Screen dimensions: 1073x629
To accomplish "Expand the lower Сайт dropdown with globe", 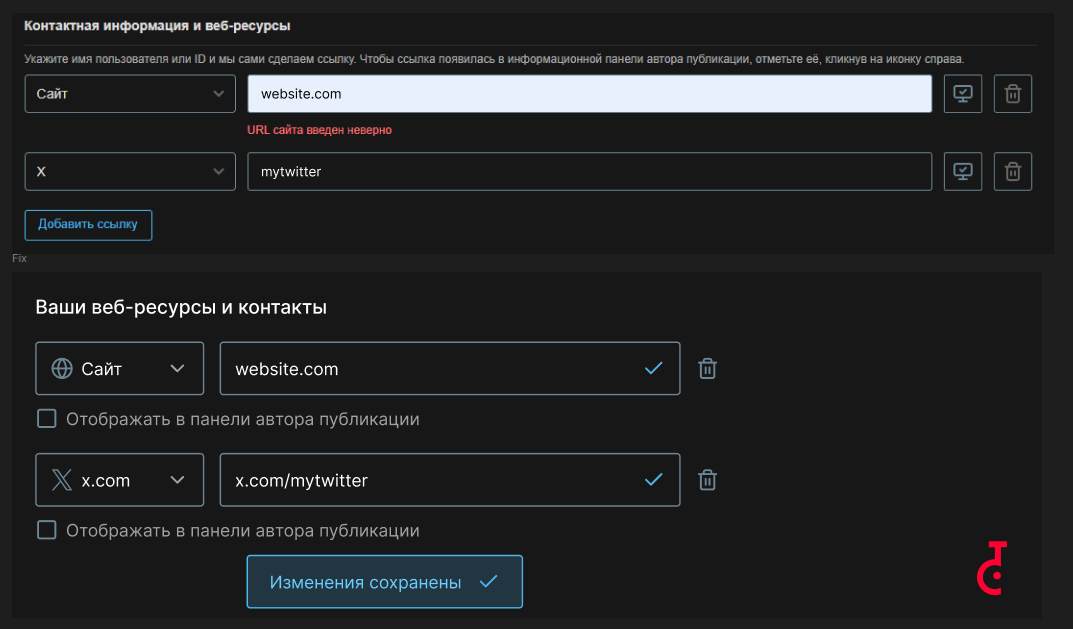I will click(120, 368).
